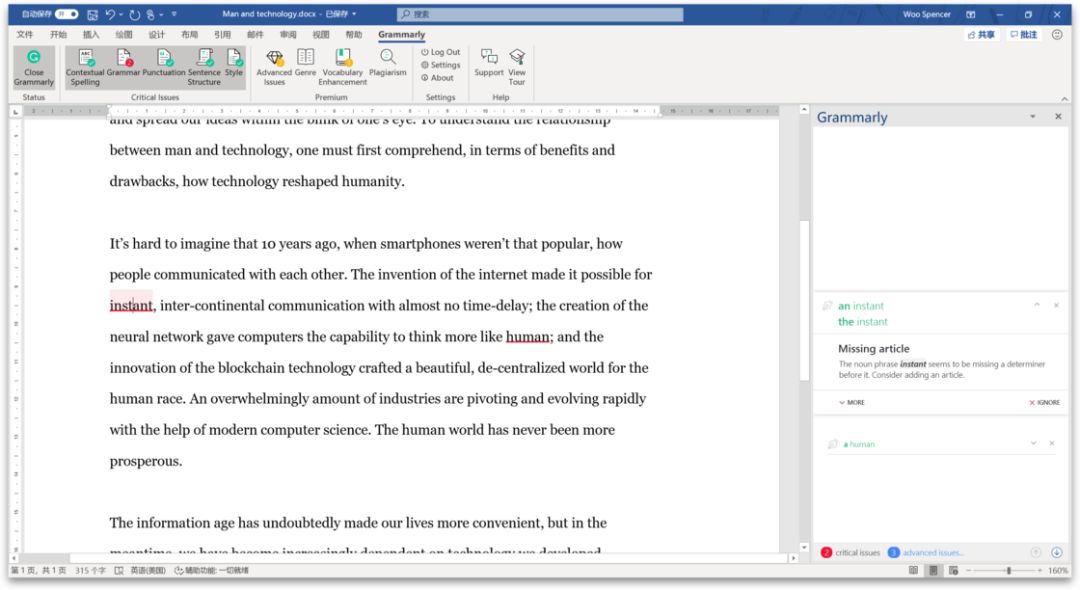Viewport: 1080px width, 590px height.
Task: Open the Grammarly pane options dropdown
Action: pyautogui.click(x=1033, y=117)
